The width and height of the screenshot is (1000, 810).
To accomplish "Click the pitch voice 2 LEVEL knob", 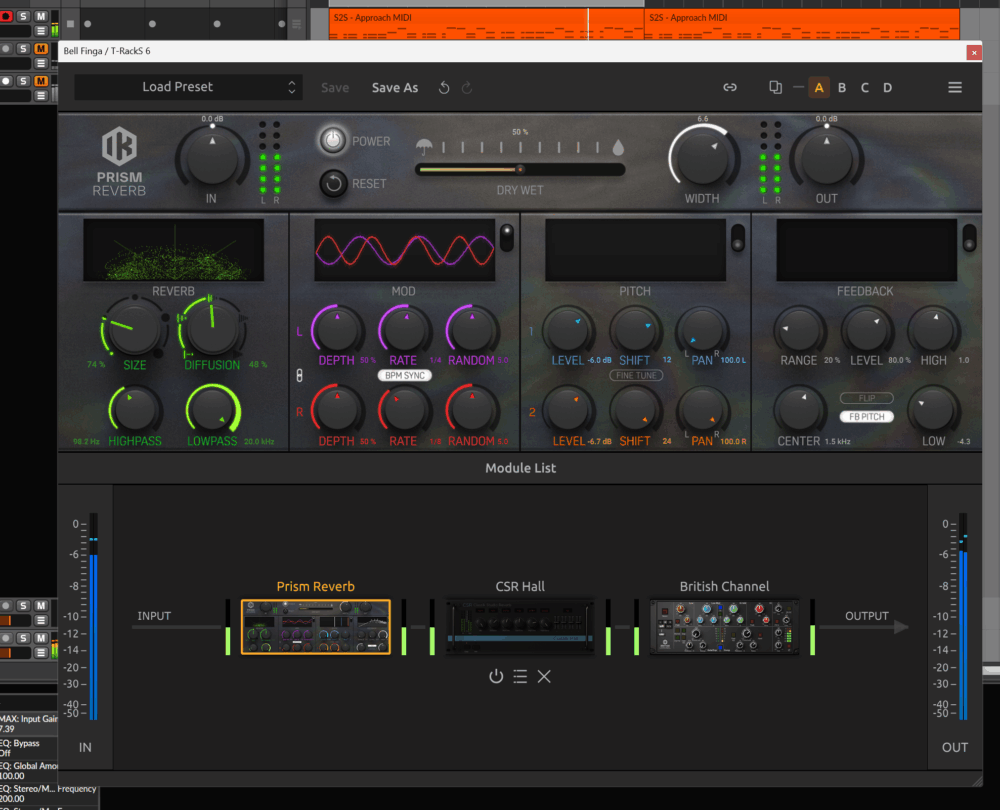I will click(x=568, y=410).
